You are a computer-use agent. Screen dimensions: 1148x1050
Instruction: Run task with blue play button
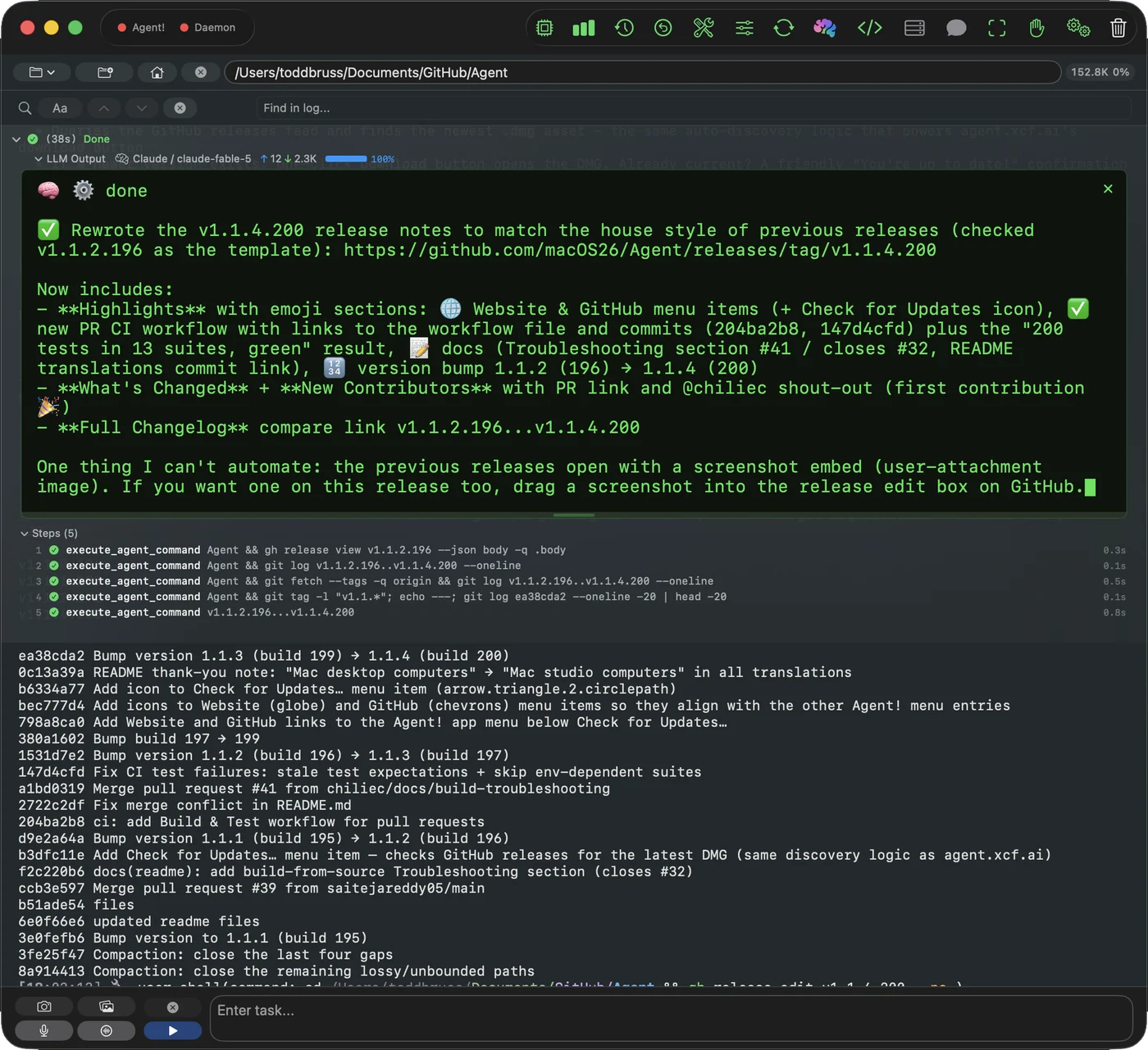(172, 1031)
